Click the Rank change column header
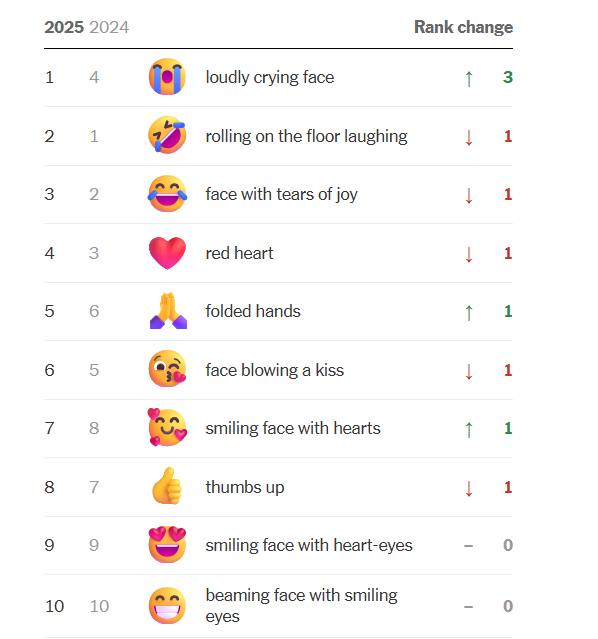 point(463,27)
